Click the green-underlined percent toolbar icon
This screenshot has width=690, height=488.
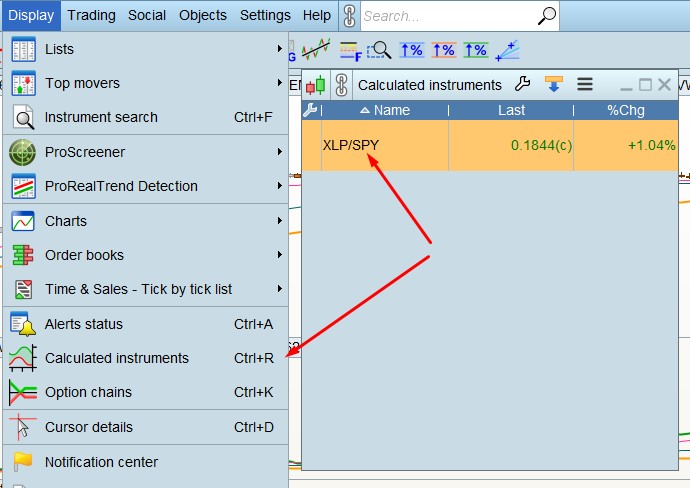click(x=476, y=50)
